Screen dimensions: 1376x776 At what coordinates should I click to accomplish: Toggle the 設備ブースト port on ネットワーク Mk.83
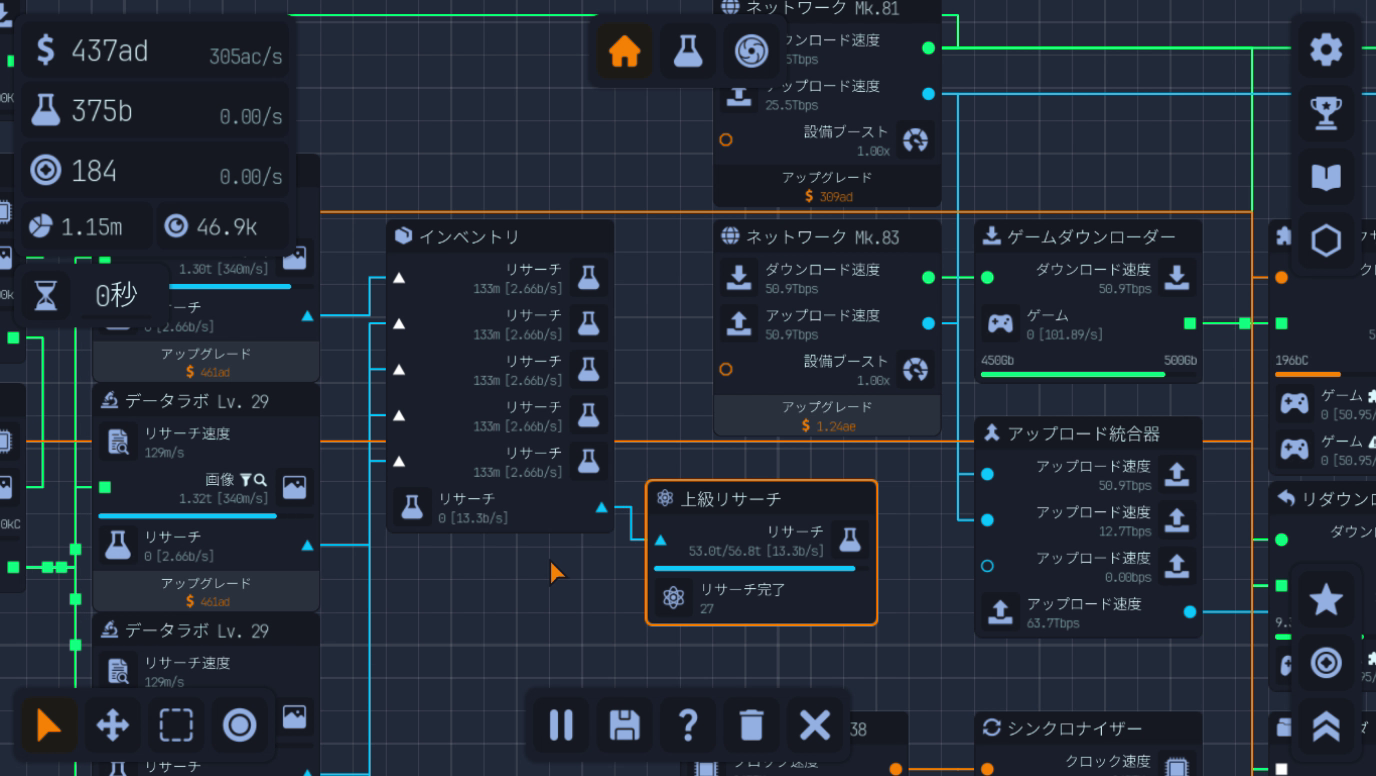pos(725,369)
